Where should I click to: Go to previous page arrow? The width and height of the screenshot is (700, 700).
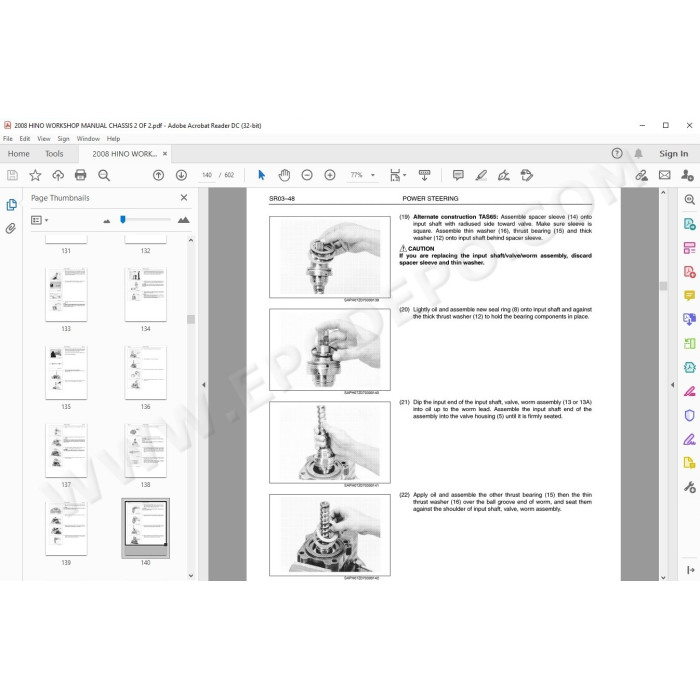158,175
